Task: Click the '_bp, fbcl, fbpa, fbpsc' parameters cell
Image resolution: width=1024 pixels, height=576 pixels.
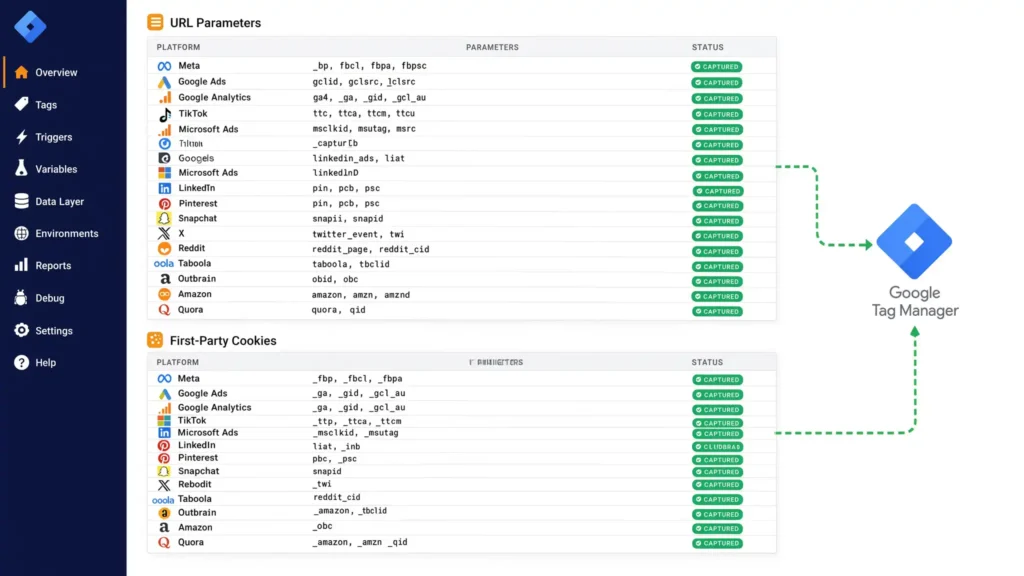Action: 370,66
